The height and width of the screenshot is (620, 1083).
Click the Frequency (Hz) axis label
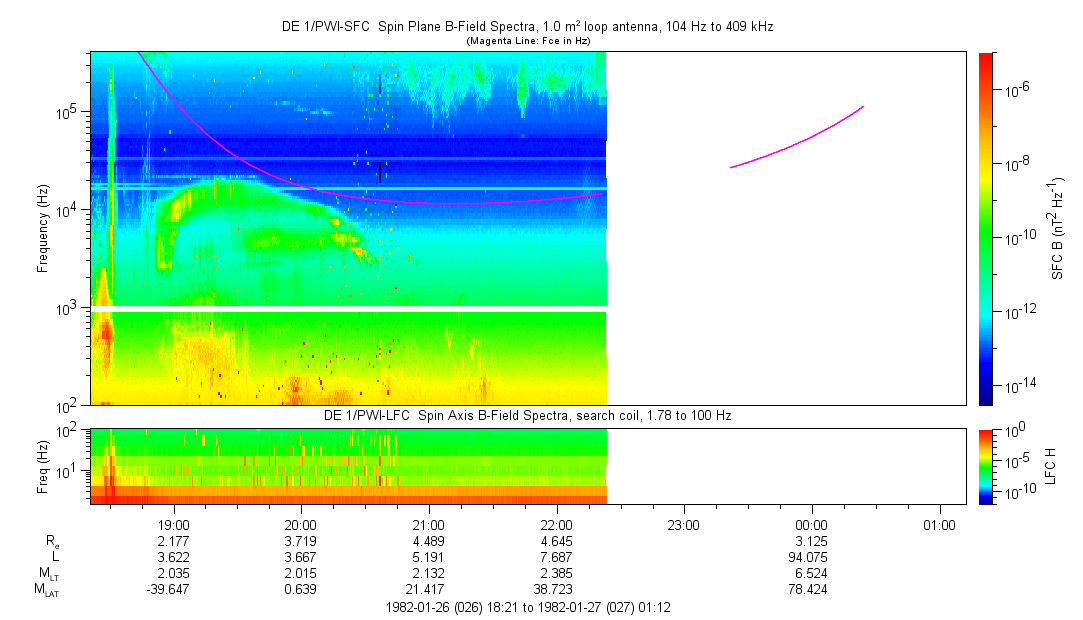click(43, 229)
